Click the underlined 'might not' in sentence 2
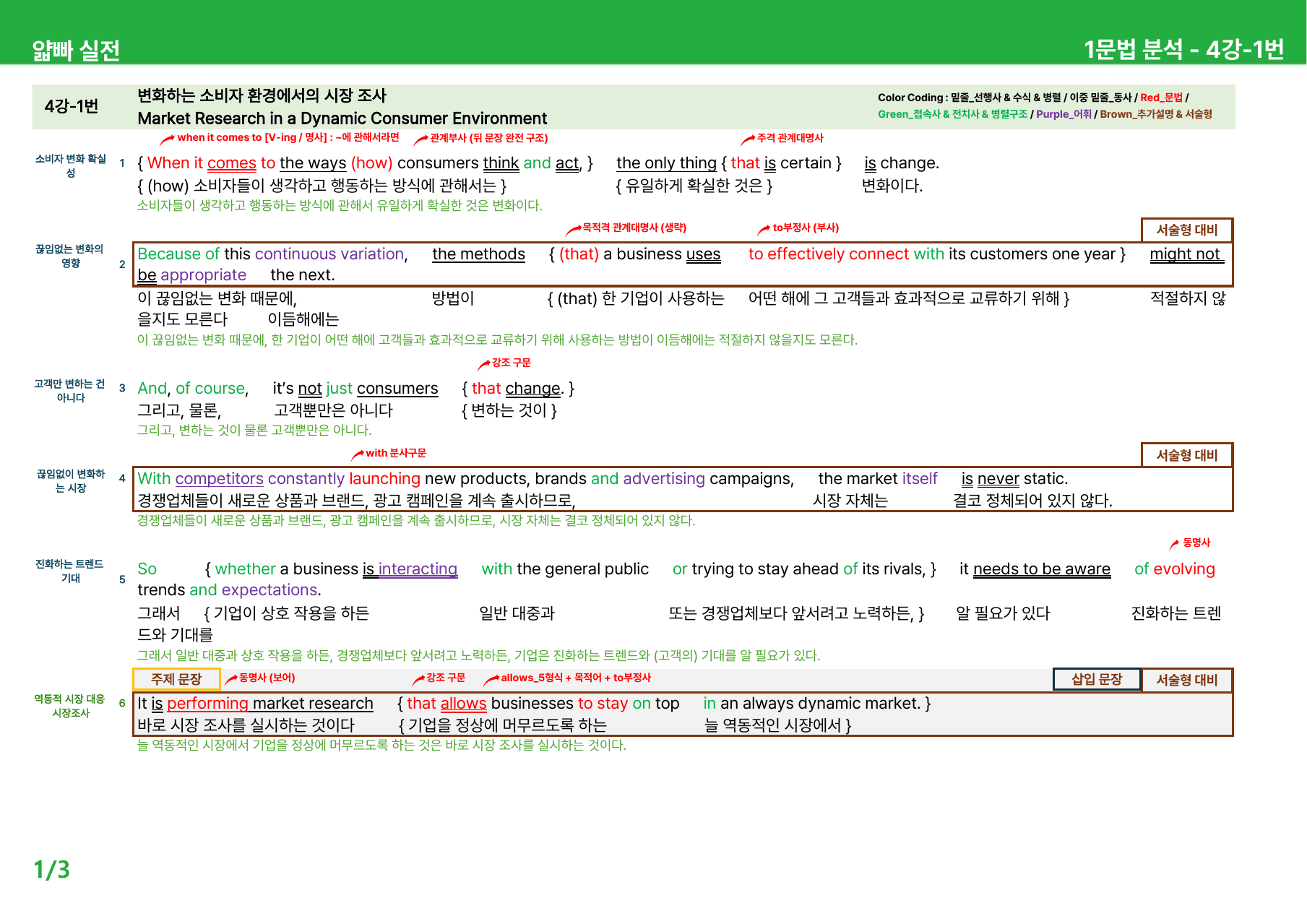Image resolution: width=1307 pixels, height=924 pixels. 1186,254
